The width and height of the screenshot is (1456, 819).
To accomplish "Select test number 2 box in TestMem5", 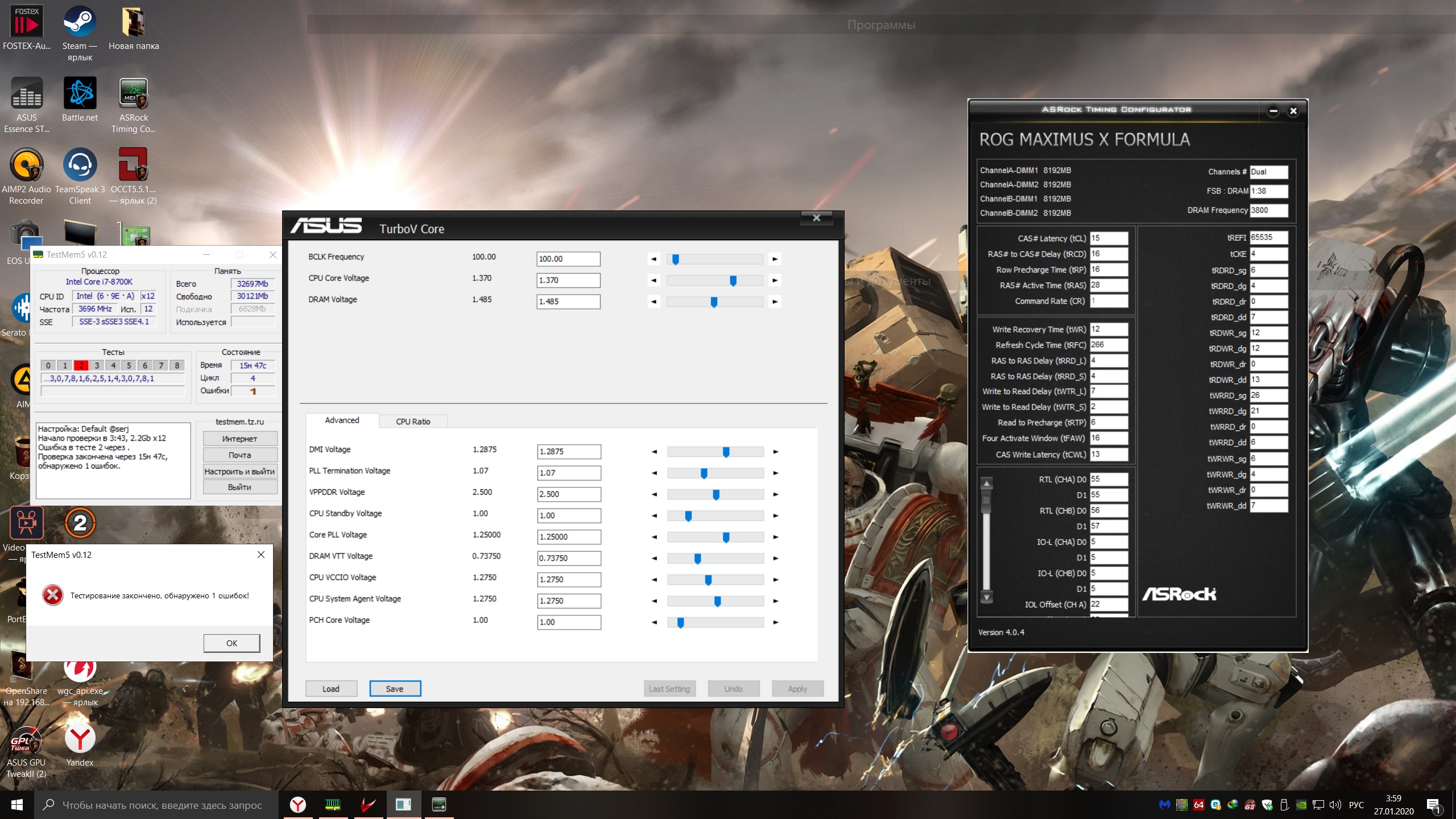I will 81,365.
